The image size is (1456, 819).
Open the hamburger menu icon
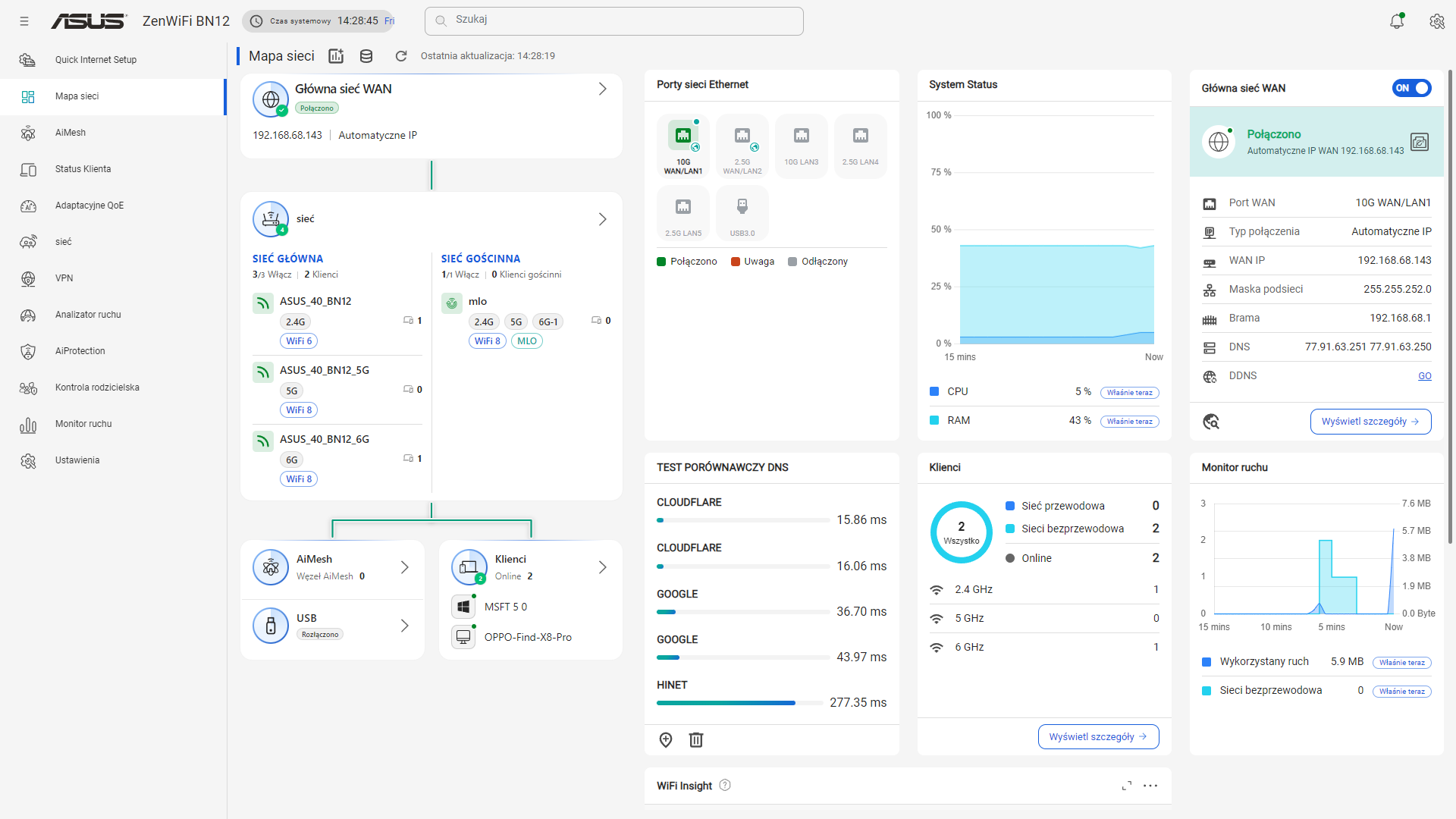point(24,21)
